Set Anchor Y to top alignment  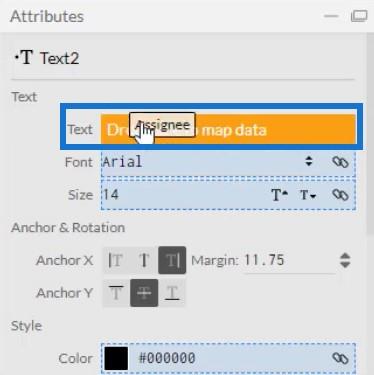[116, 293]
